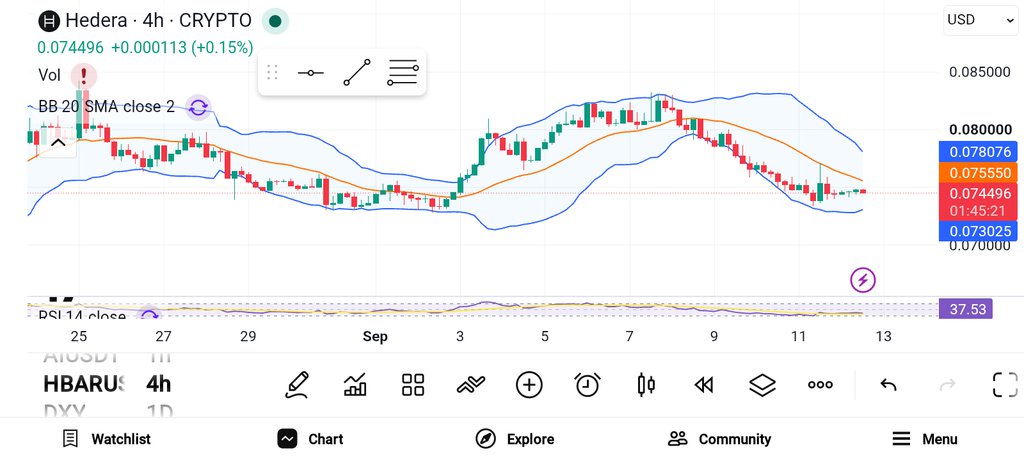The height and width of the screenshot is (461, 1024).
Task: Change chart type with candlestick icon
Action: click(646, 385)
